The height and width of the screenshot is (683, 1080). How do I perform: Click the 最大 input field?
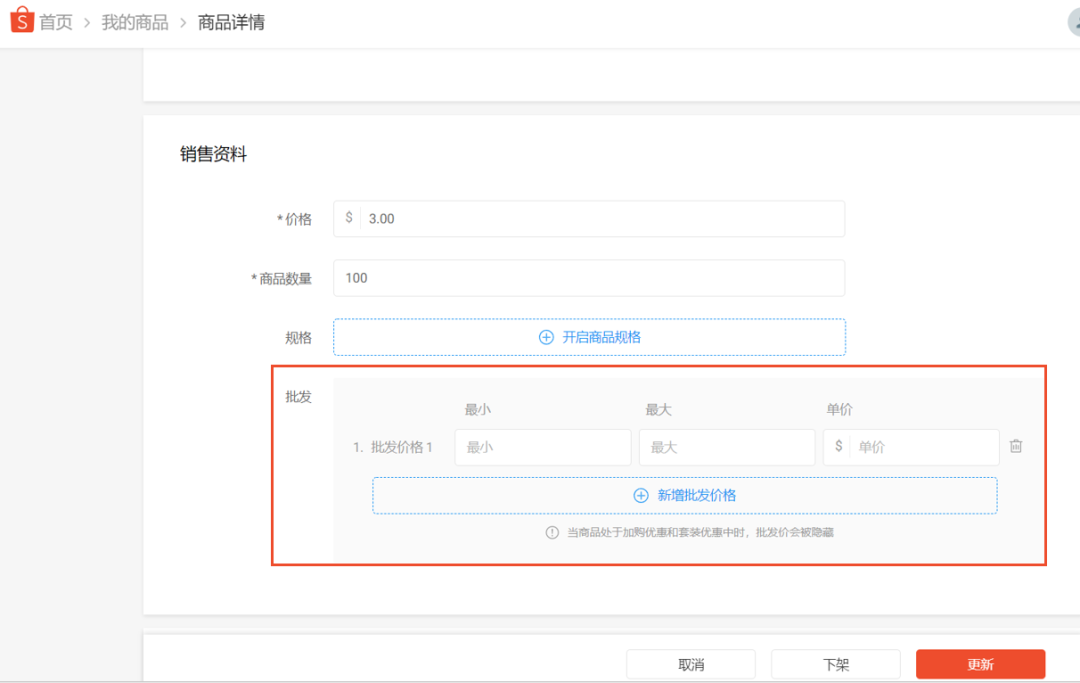pos(726,446)
